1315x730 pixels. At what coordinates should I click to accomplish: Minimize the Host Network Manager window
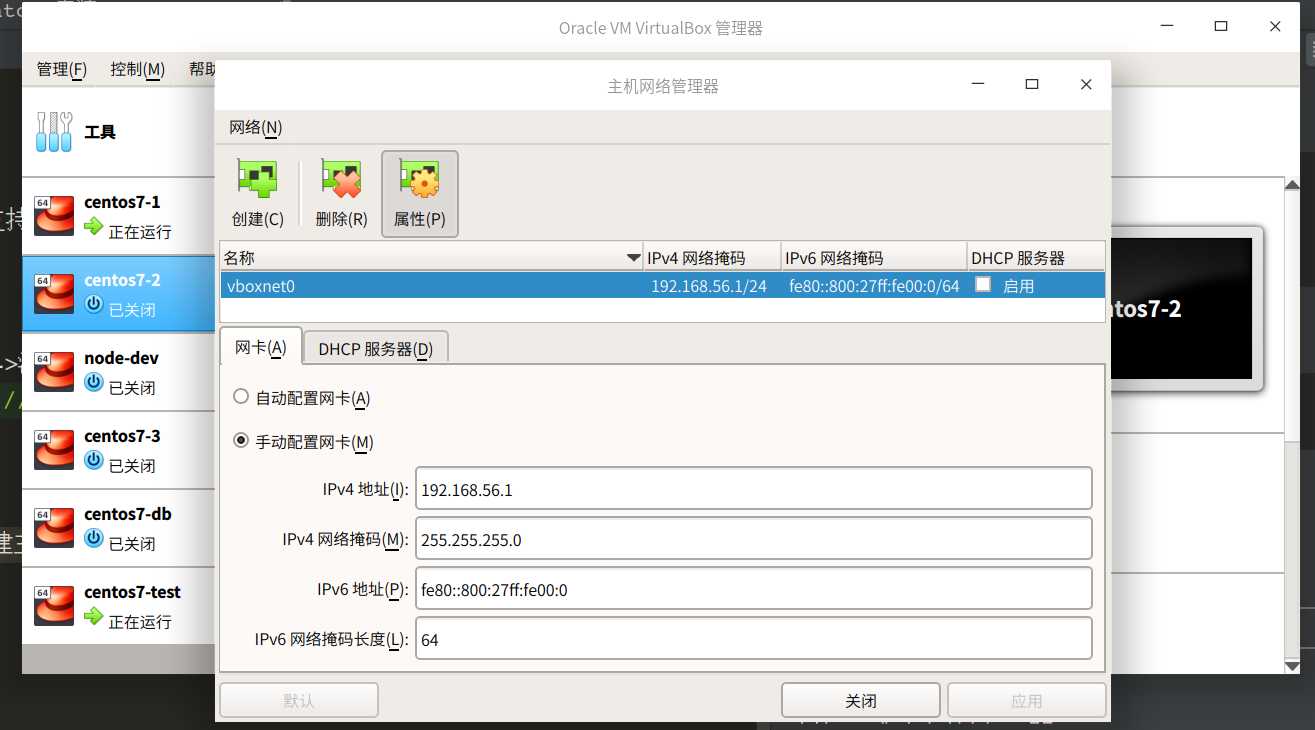point(977,85)
